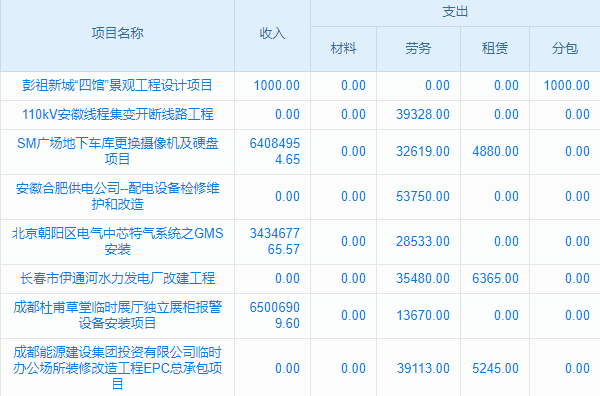Click labor value 39328.00
This screenshot has height=396, width=600.
[x=422, y=114]
